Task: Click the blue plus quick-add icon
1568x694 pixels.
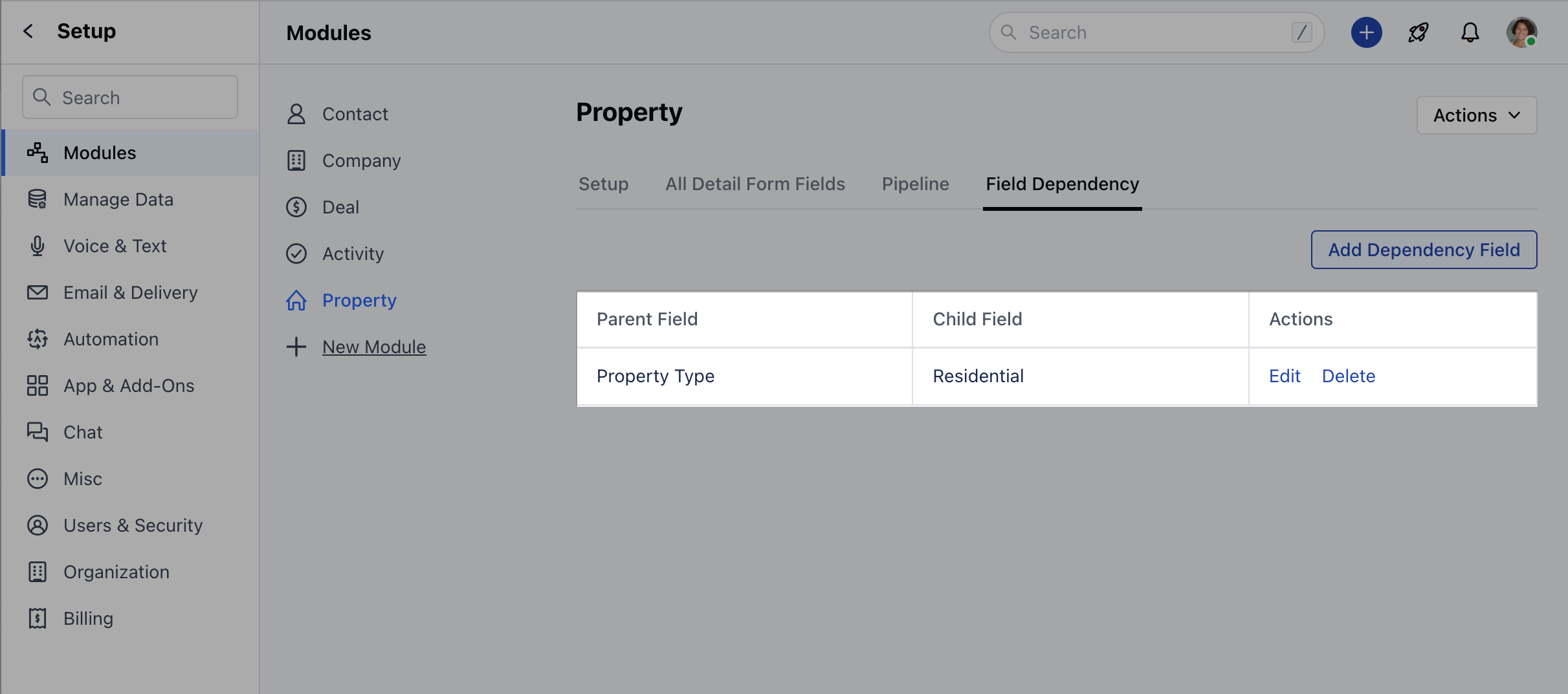Action: point(1366,32)
